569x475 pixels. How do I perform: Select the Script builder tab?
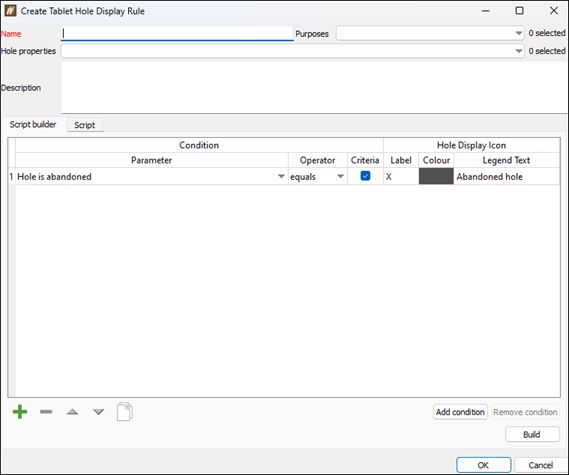point(33,124)
